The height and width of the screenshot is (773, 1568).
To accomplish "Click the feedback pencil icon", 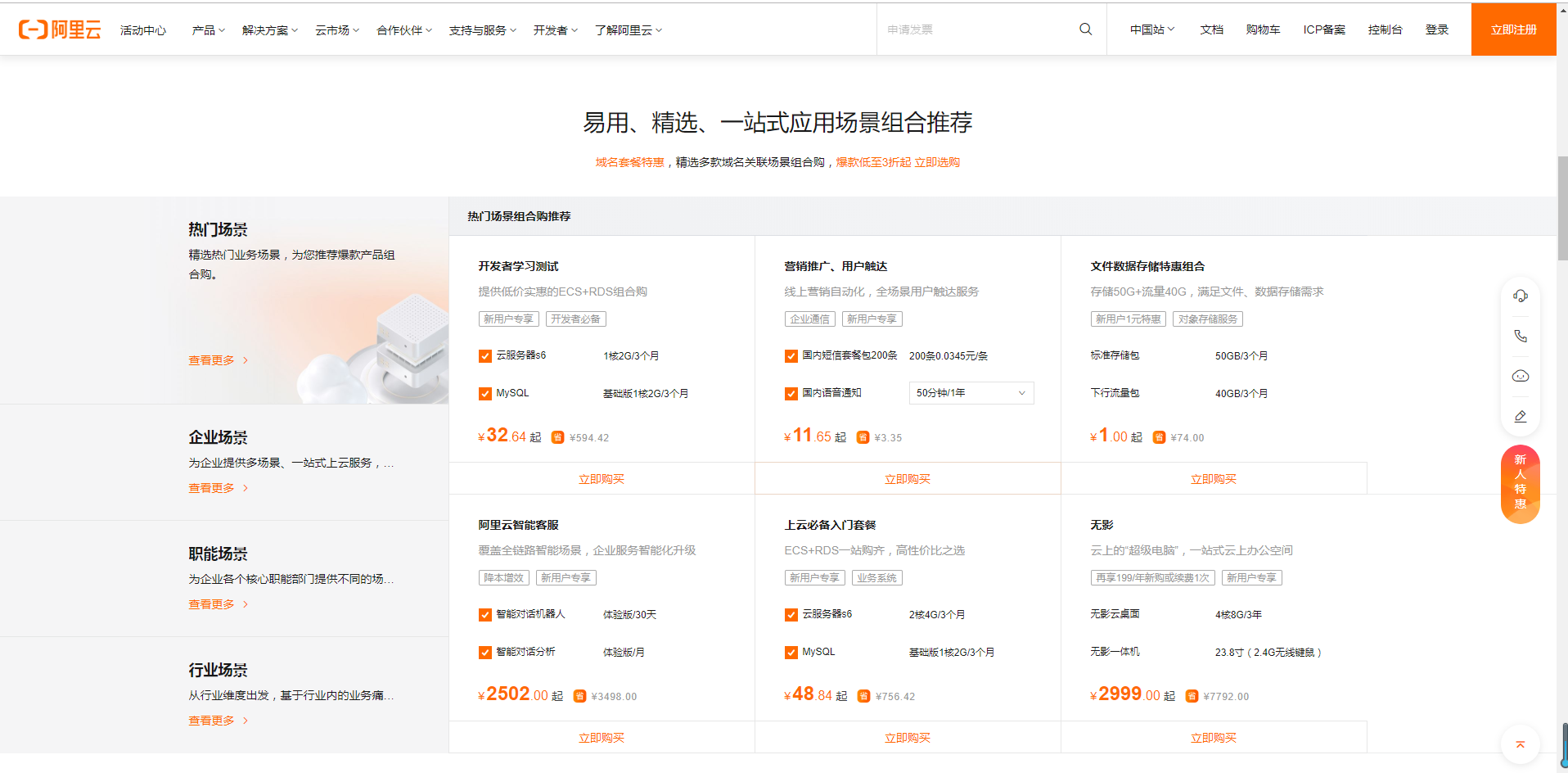I will [x=1521, y=416].
